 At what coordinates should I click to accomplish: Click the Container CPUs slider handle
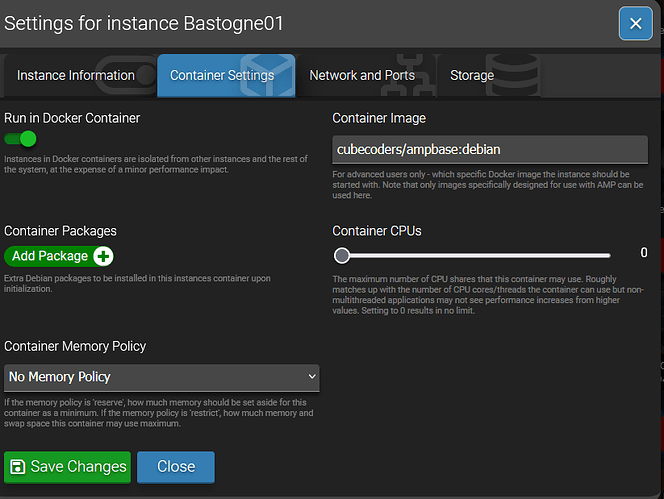coord(342,255)
